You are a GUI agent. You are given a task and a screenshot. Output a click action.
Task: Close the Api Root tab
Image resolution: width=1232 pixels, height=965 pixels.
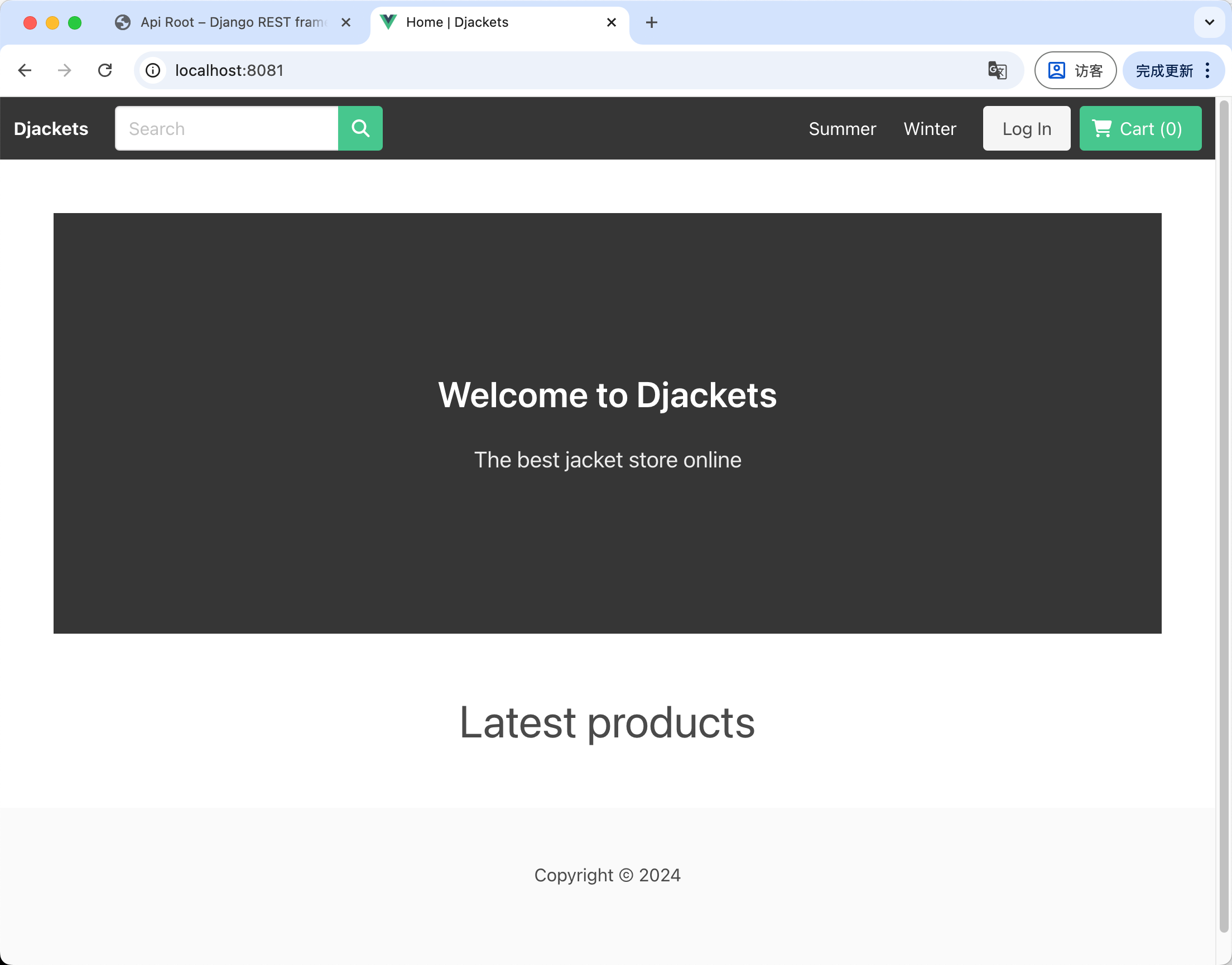[x=346, y=23]
